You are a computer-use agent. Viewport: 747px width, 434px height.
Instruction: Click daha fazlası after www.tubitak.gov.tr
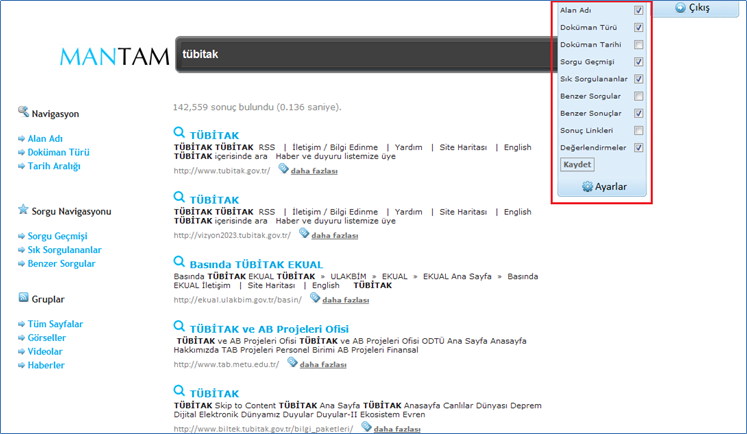pos(314,171)
